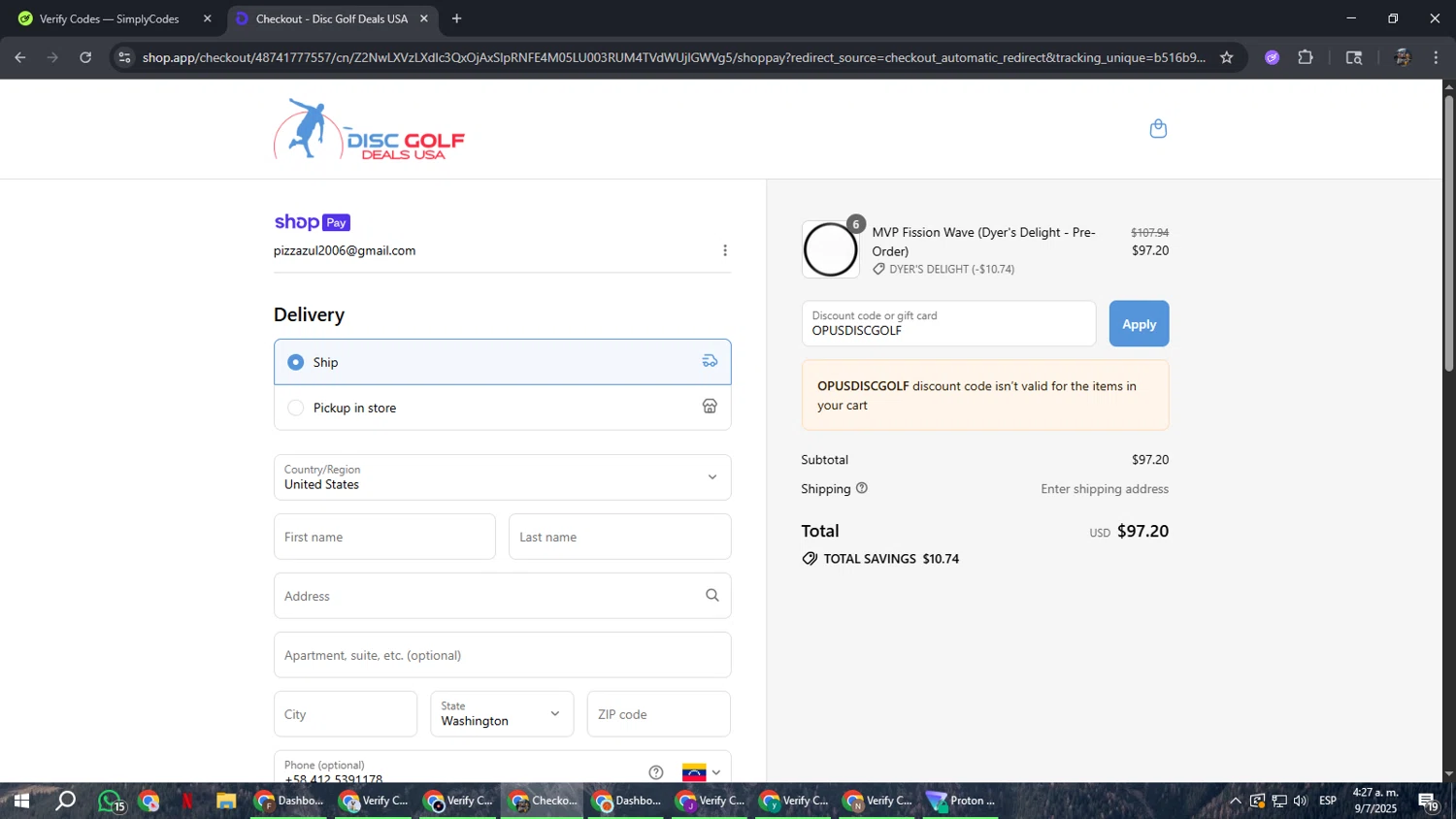Open Windows Start menu

(x=20, y=801)
